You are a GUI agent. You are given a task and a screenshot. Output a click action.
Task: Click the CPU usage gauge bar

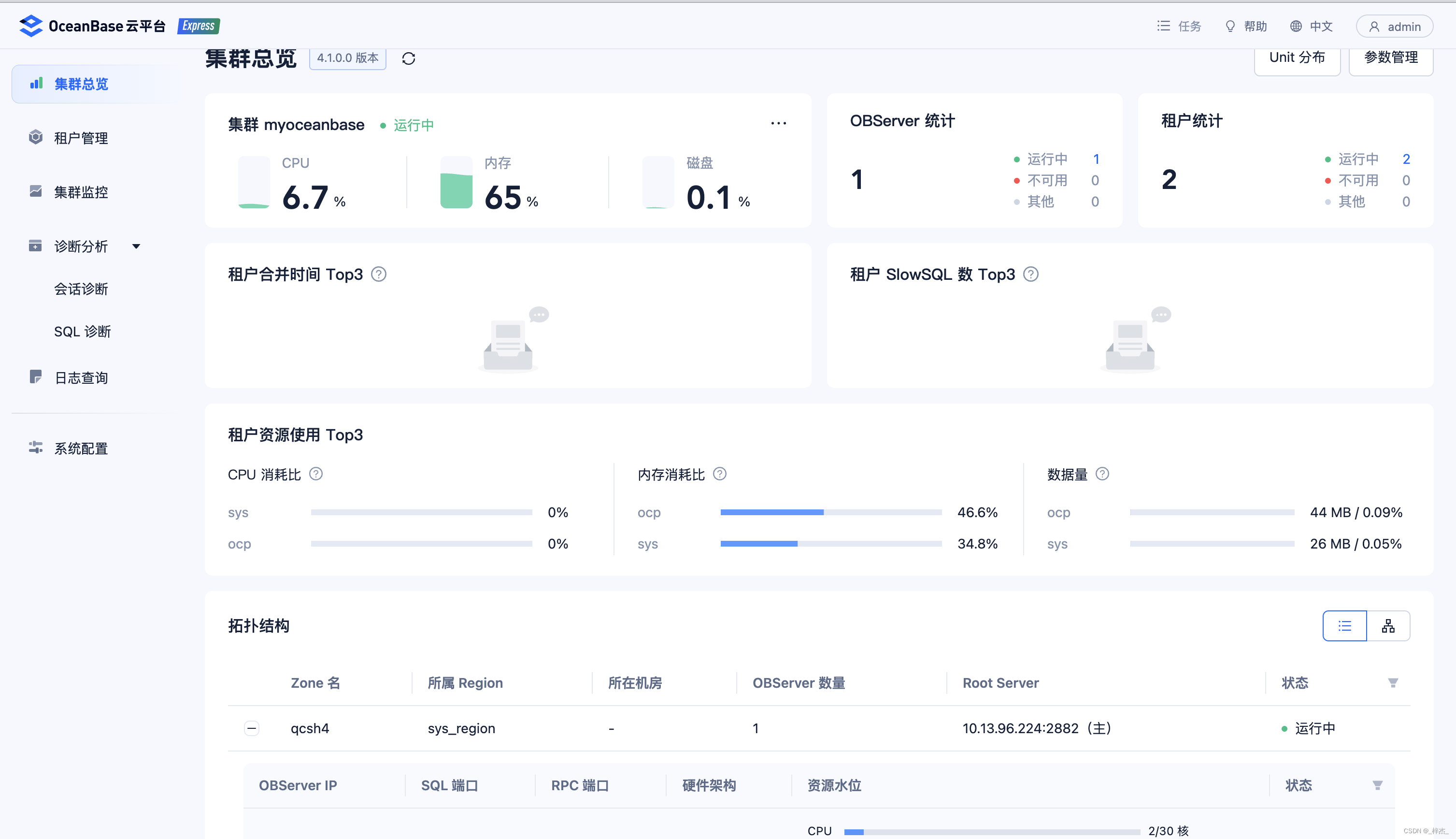point(254,183)
